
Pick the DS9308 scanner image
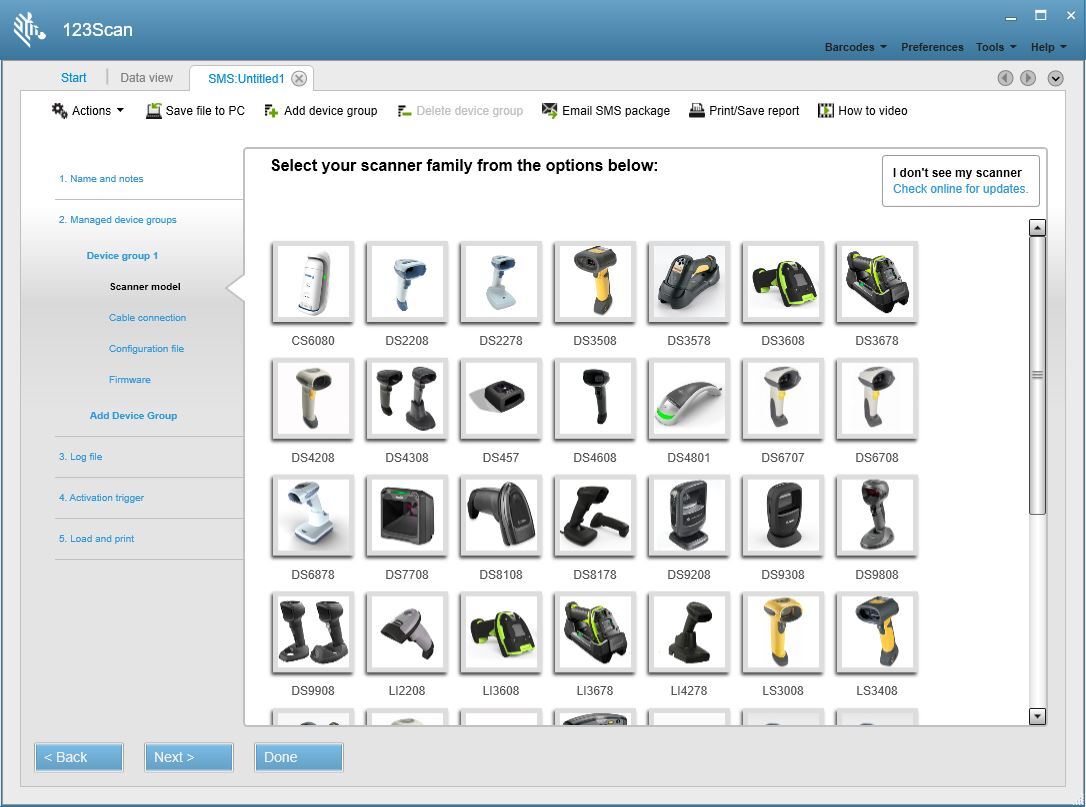click(782, 516)
